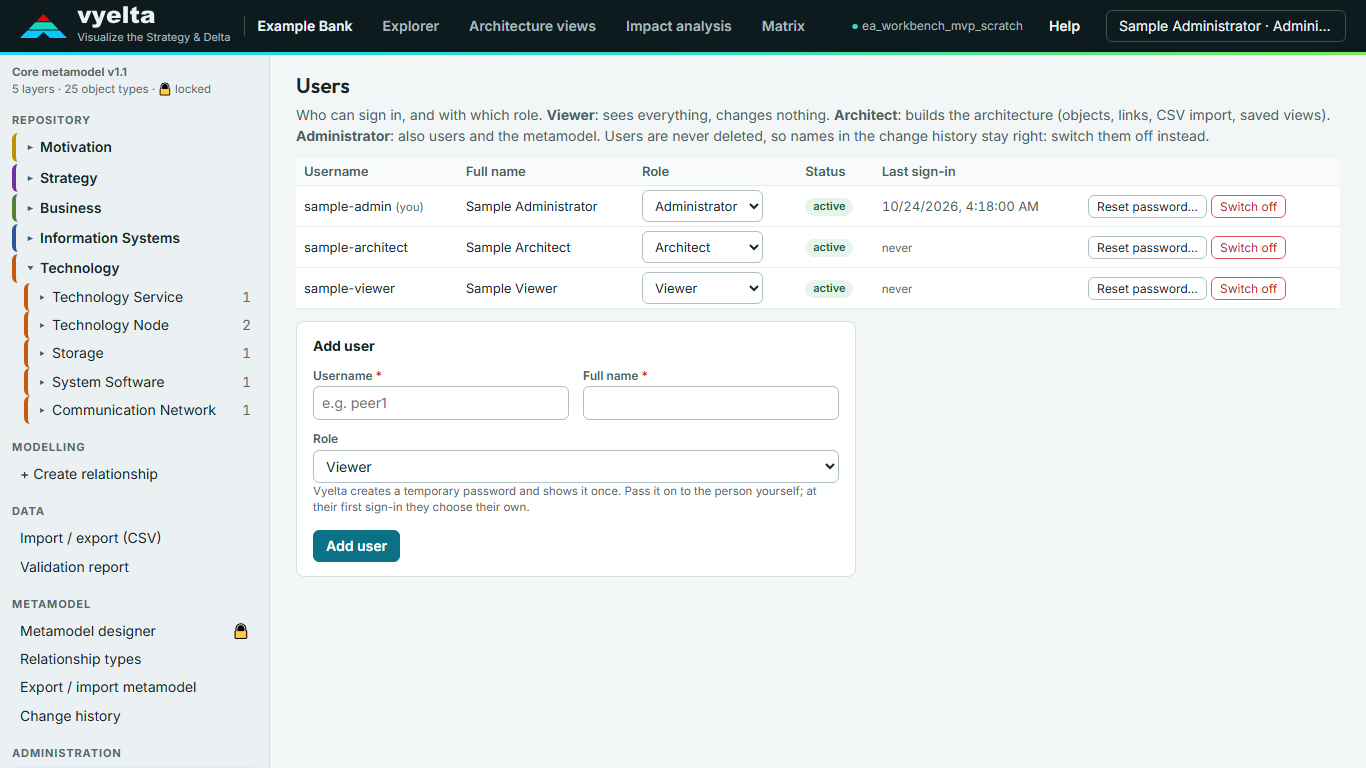Expand the Technology Service node
1366x768 pixels.
pos(42,297)
